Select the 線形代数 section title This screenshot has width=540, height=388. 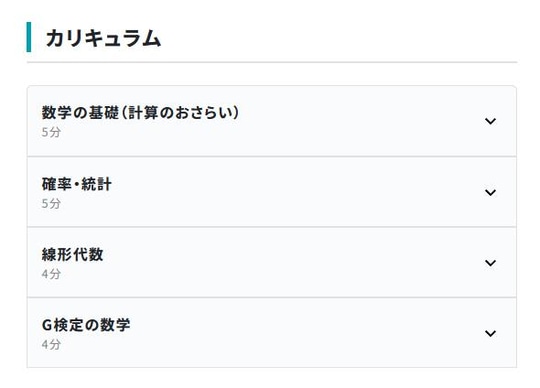pyautogui.click(x=72, y=254)
